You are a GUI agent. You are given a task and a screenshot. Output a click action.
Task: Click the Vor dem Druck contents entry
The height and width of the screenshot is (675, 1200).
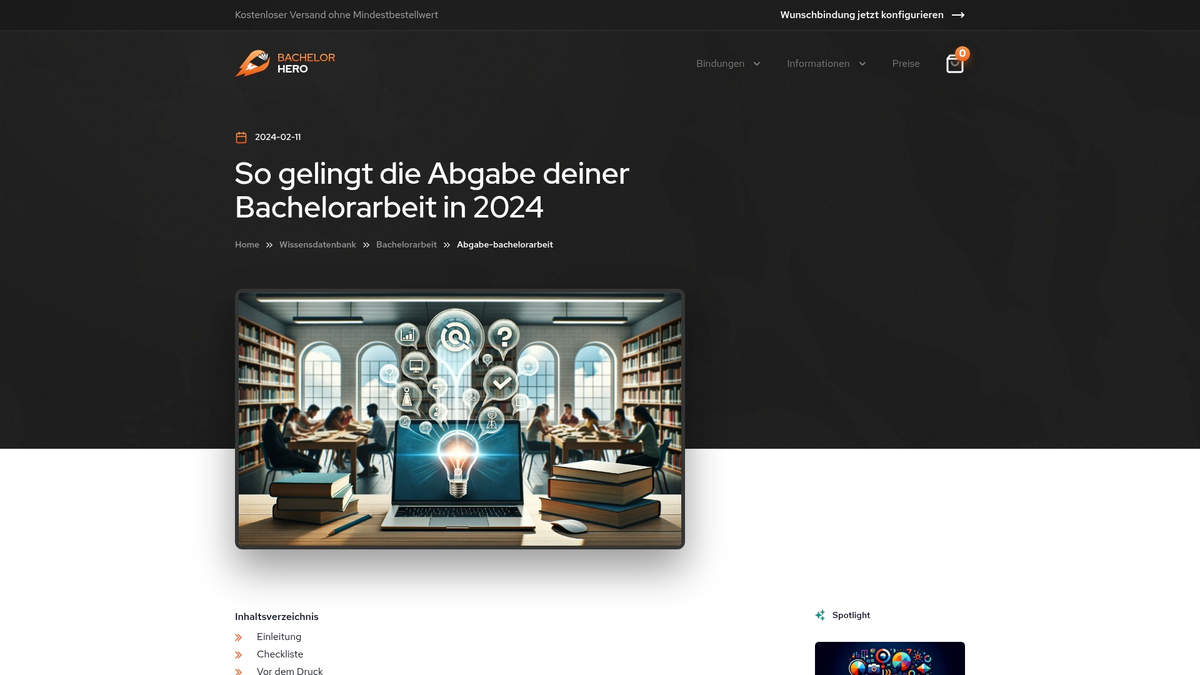[x=290, y=671]
